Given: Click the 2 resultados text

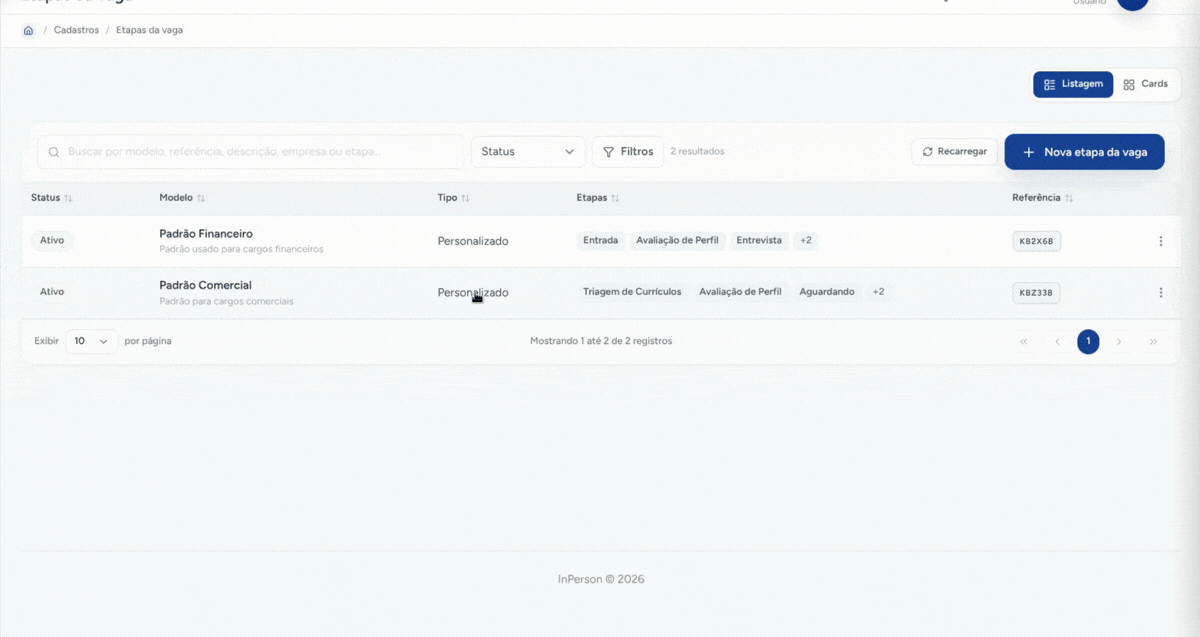Looking at the screenshot, I should click(x=697, y=152).
